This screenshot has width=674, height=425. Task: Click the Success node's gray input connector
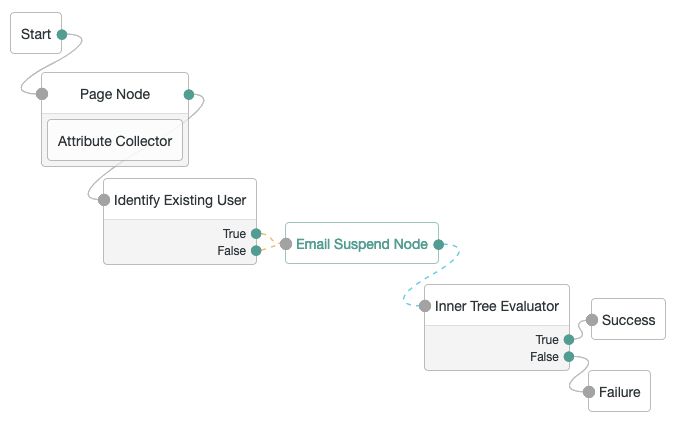[x=592, y=320]
